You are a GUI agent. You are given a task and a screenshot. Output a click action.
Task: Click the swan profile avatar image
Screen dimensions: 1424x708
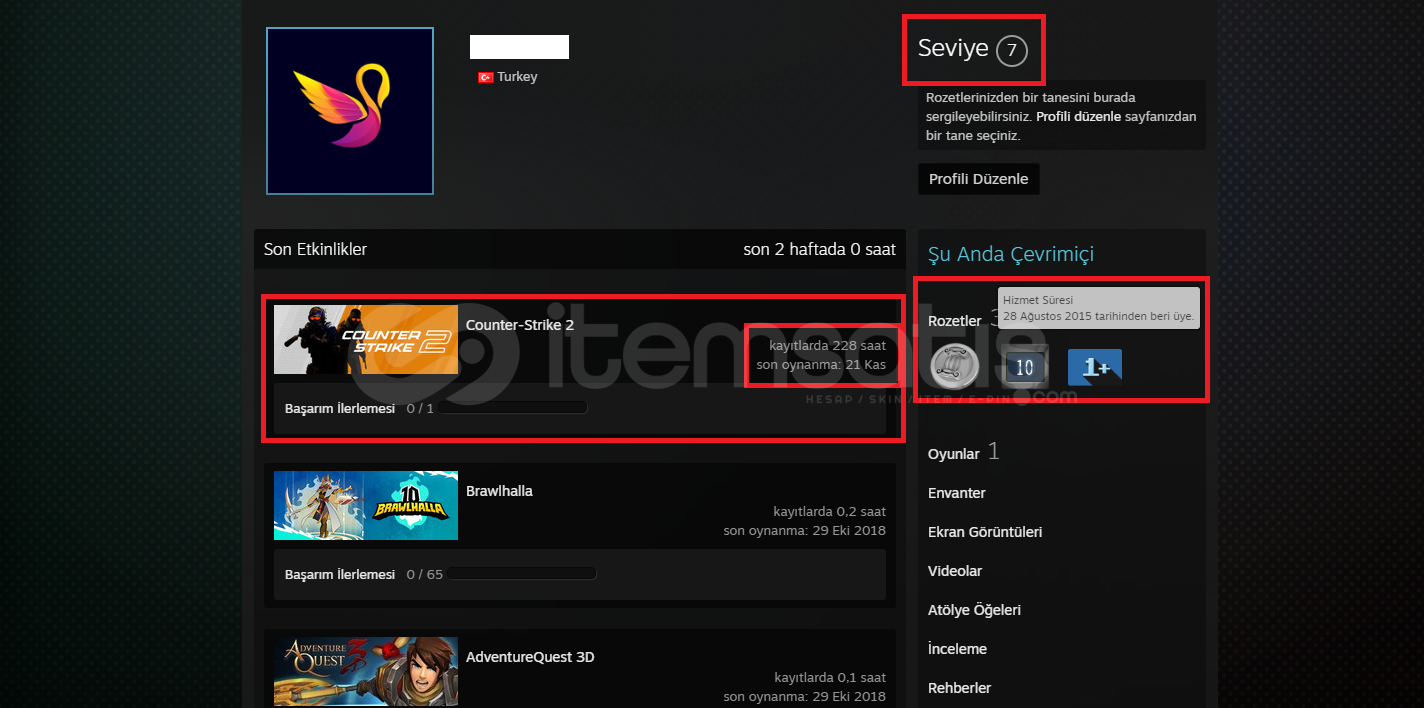pos(350,111)
